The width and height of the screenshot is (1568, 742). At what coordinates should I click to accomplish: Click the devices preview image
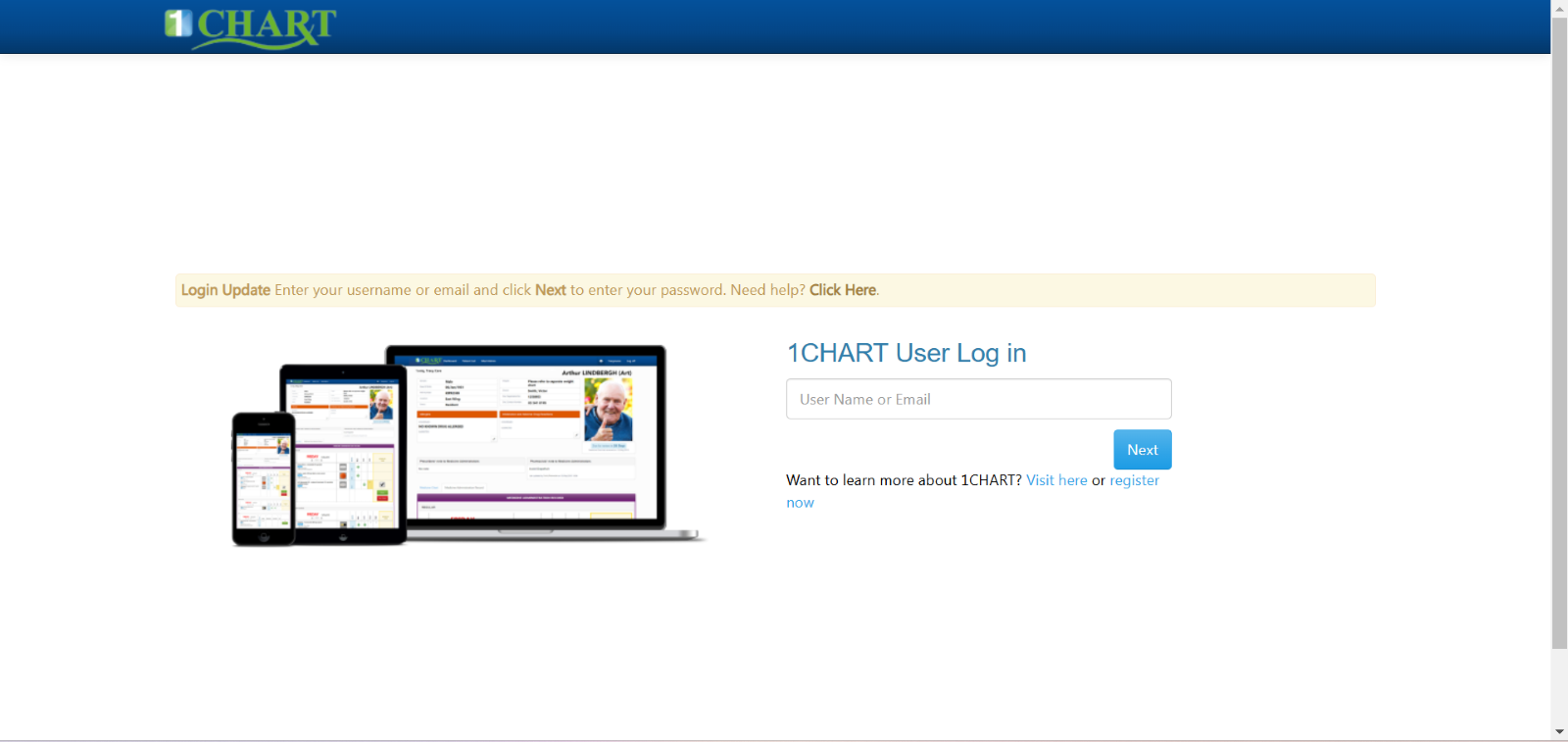(468, 445)
